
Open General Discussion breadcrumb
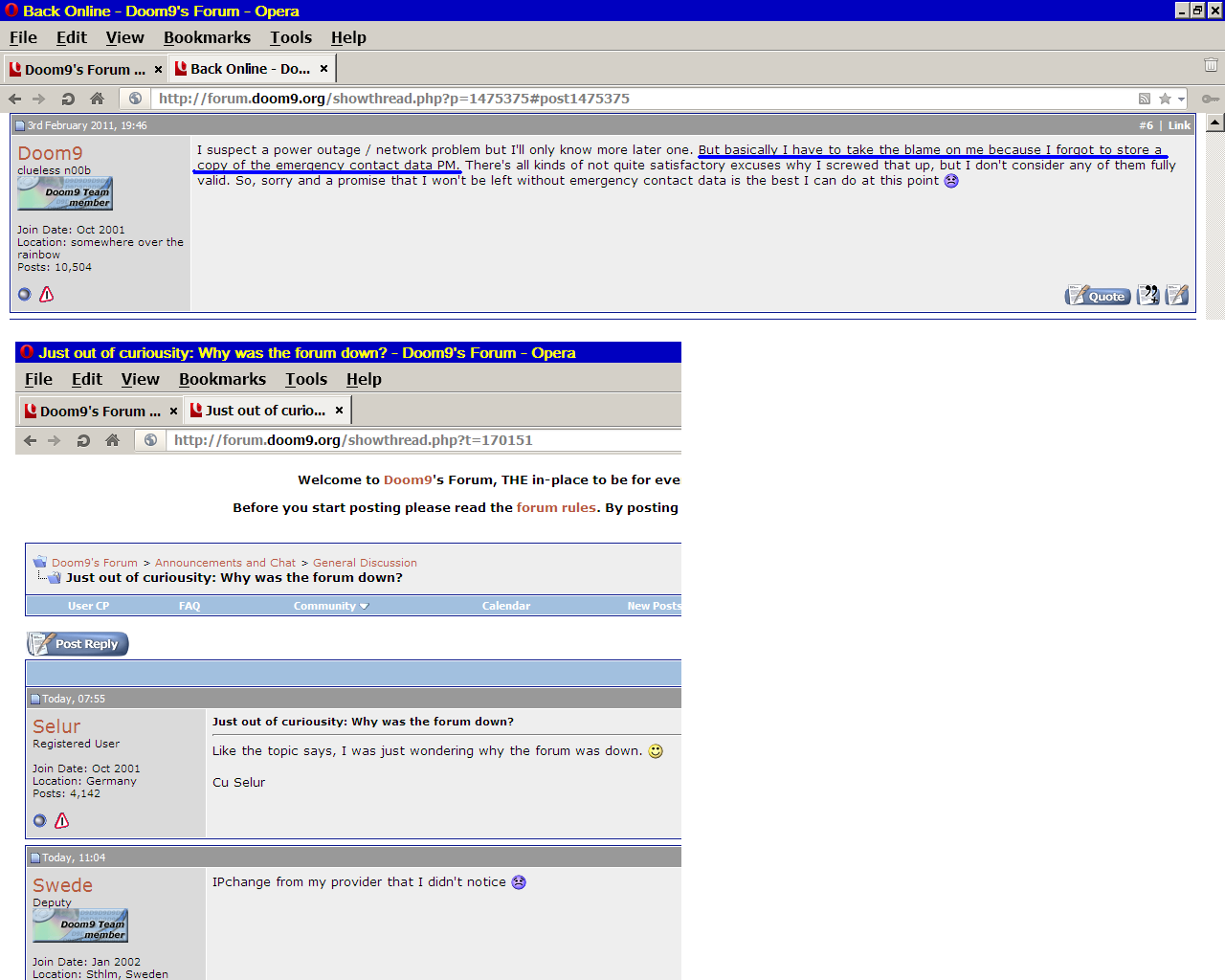point(365,563)
